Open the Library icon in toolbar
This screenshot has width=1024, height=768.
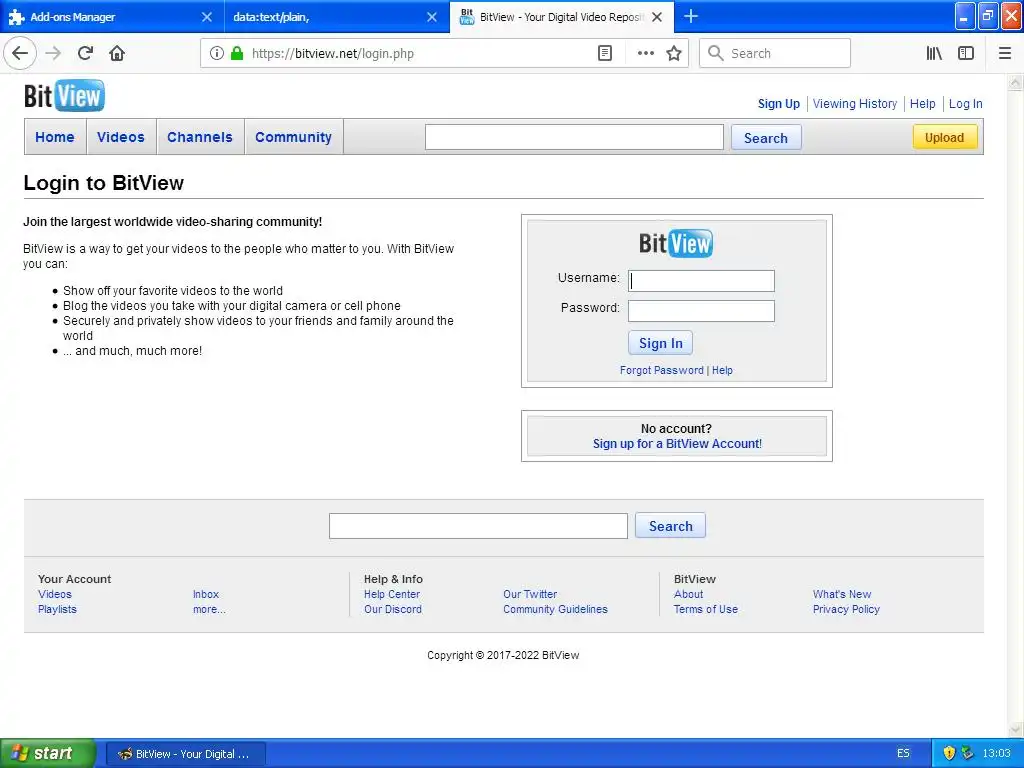tap(934, 54)
